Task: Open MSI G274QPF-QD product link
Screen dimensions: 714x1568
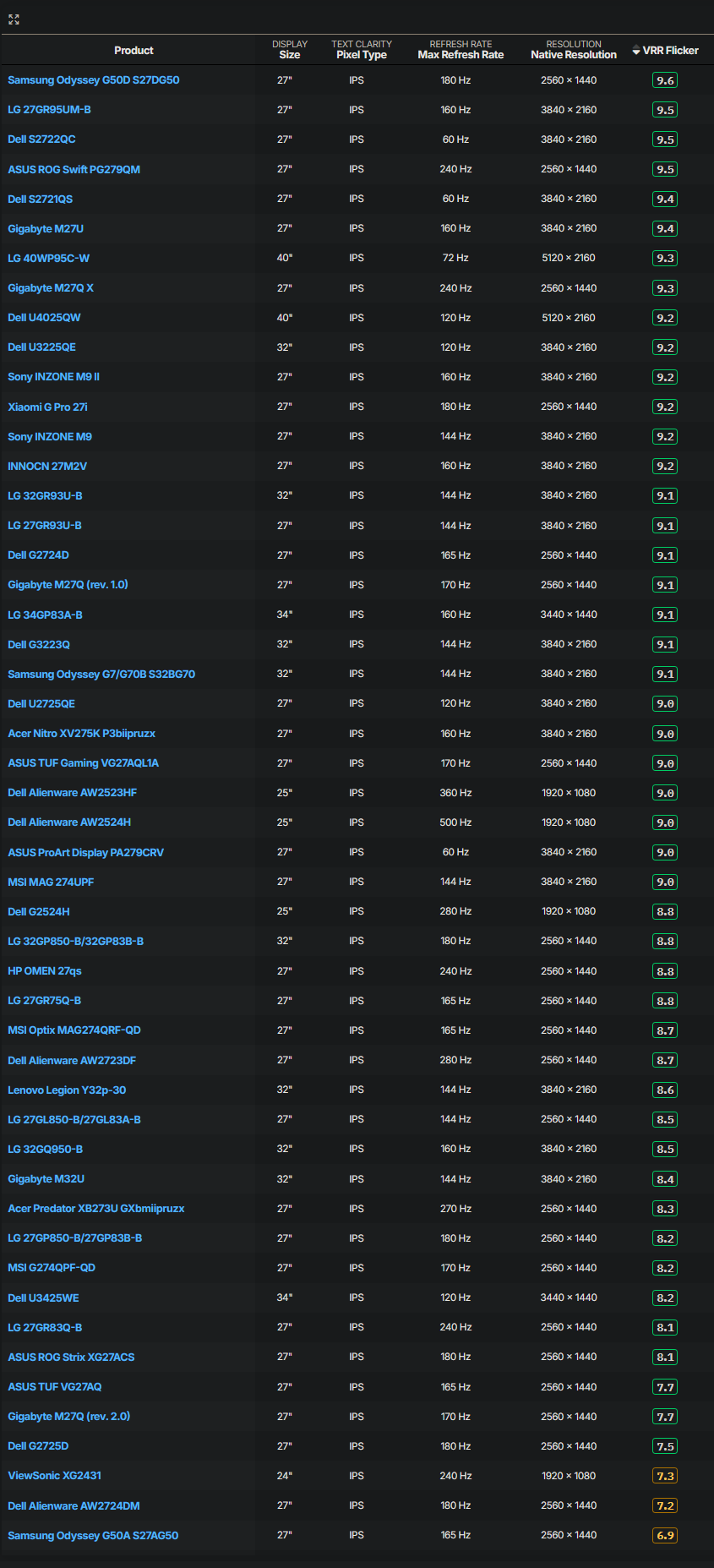Action: [52, 1268]
